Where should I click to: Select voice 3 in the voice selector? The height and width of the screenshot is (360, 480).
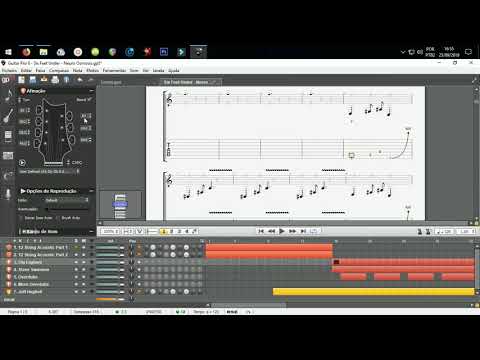click(x=179, y=231)
